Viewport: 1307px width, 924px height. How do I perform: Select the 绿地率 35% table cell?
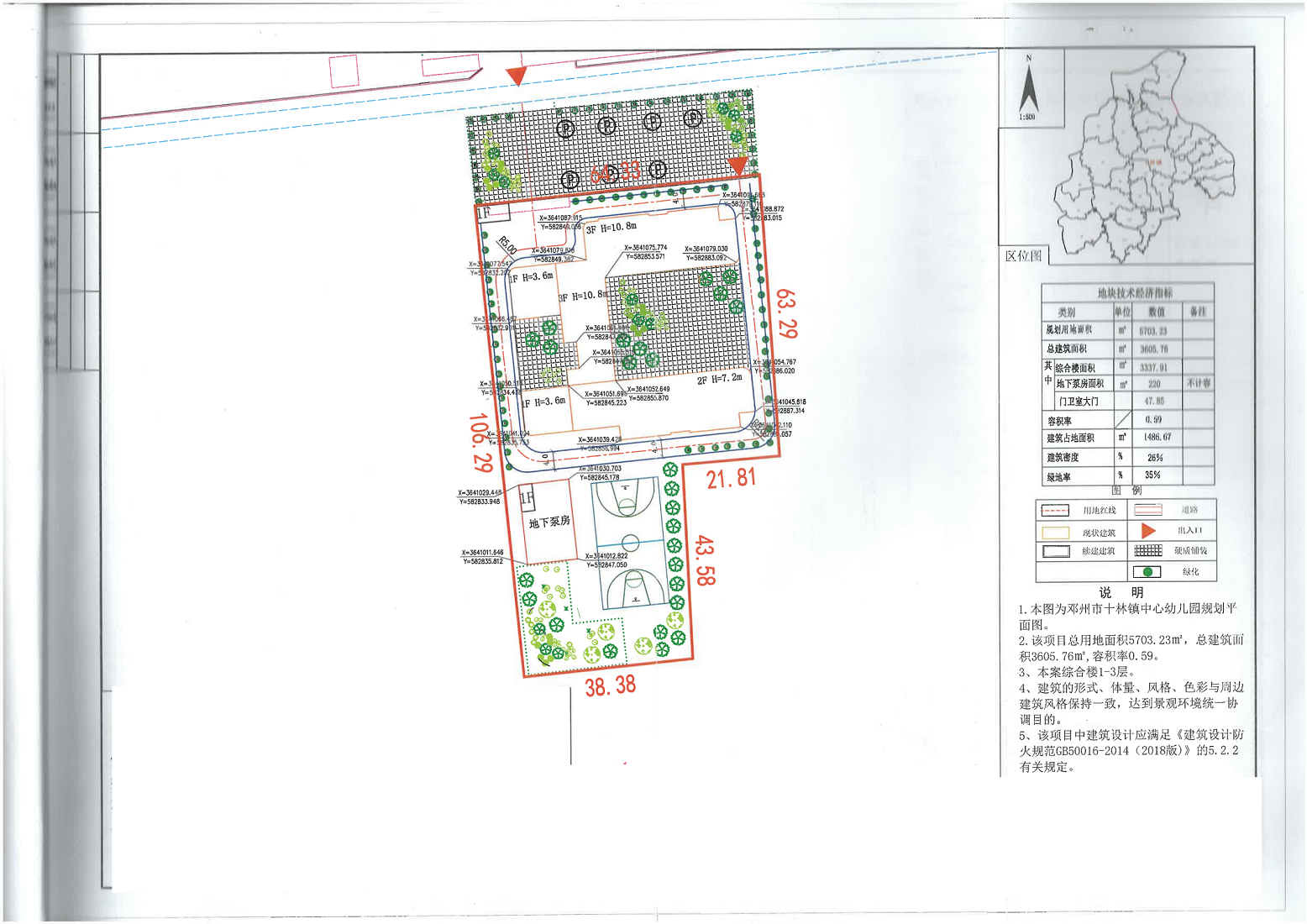pos(1152,475)
